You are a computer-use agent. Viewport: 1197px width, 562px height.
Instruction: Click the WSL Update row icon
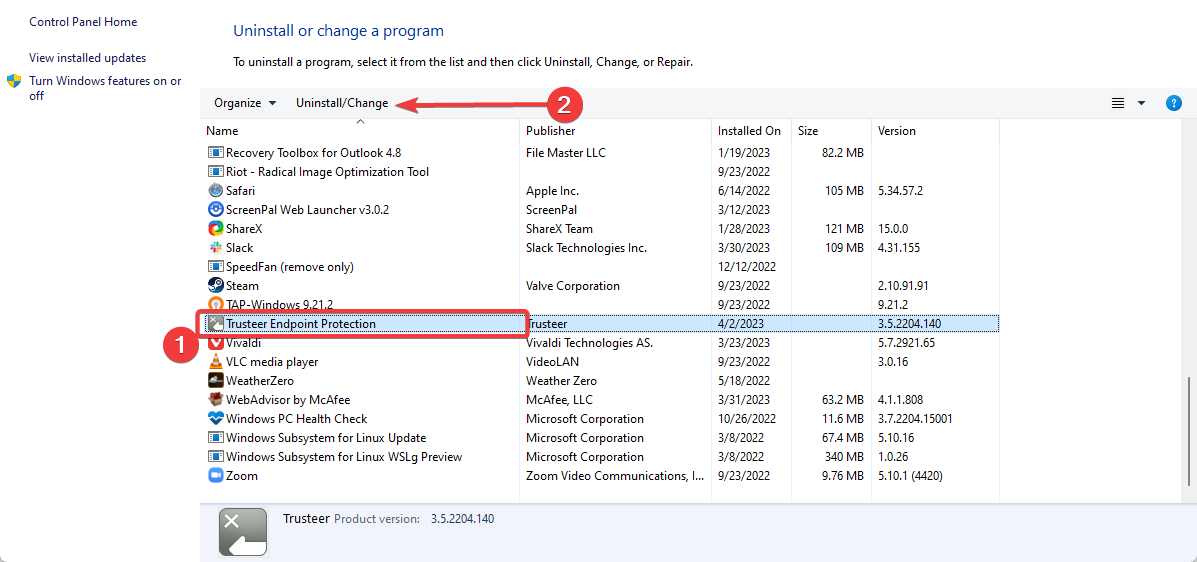215,438
